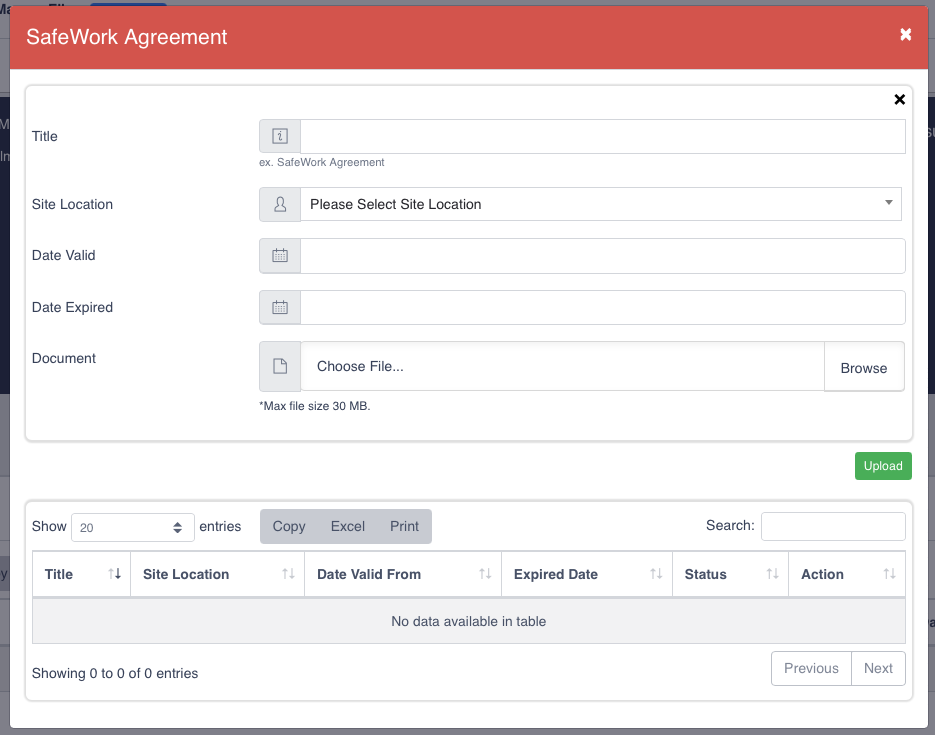Click the Title form label

click(x=45, y=136)
